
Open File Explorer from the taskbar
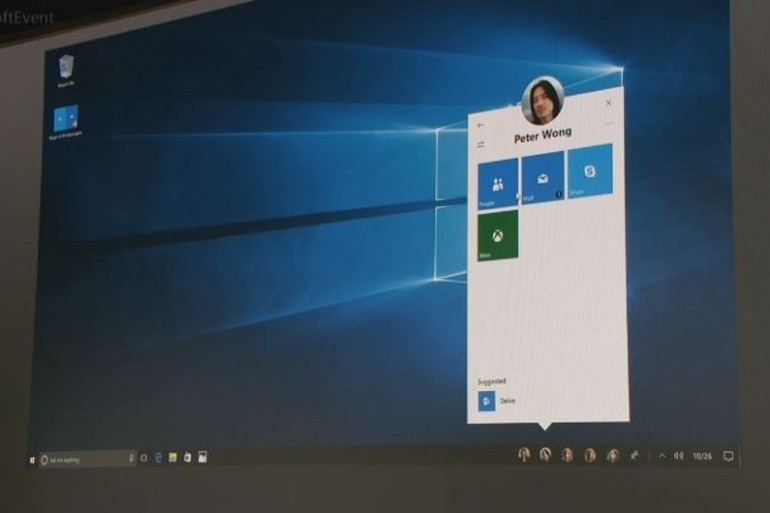pyautogui.click(x=173, y=458)
